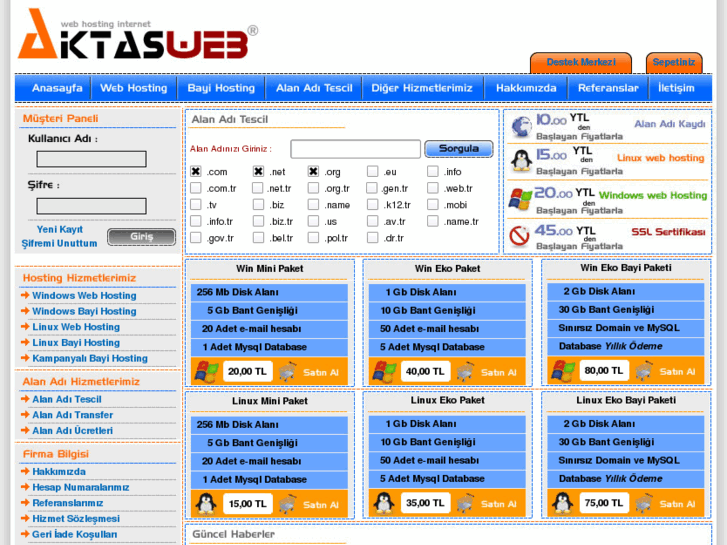The width and height of the screenshot is (727, 545).
Task: Open the Referanslar menu item
Action: click(608, 88)
